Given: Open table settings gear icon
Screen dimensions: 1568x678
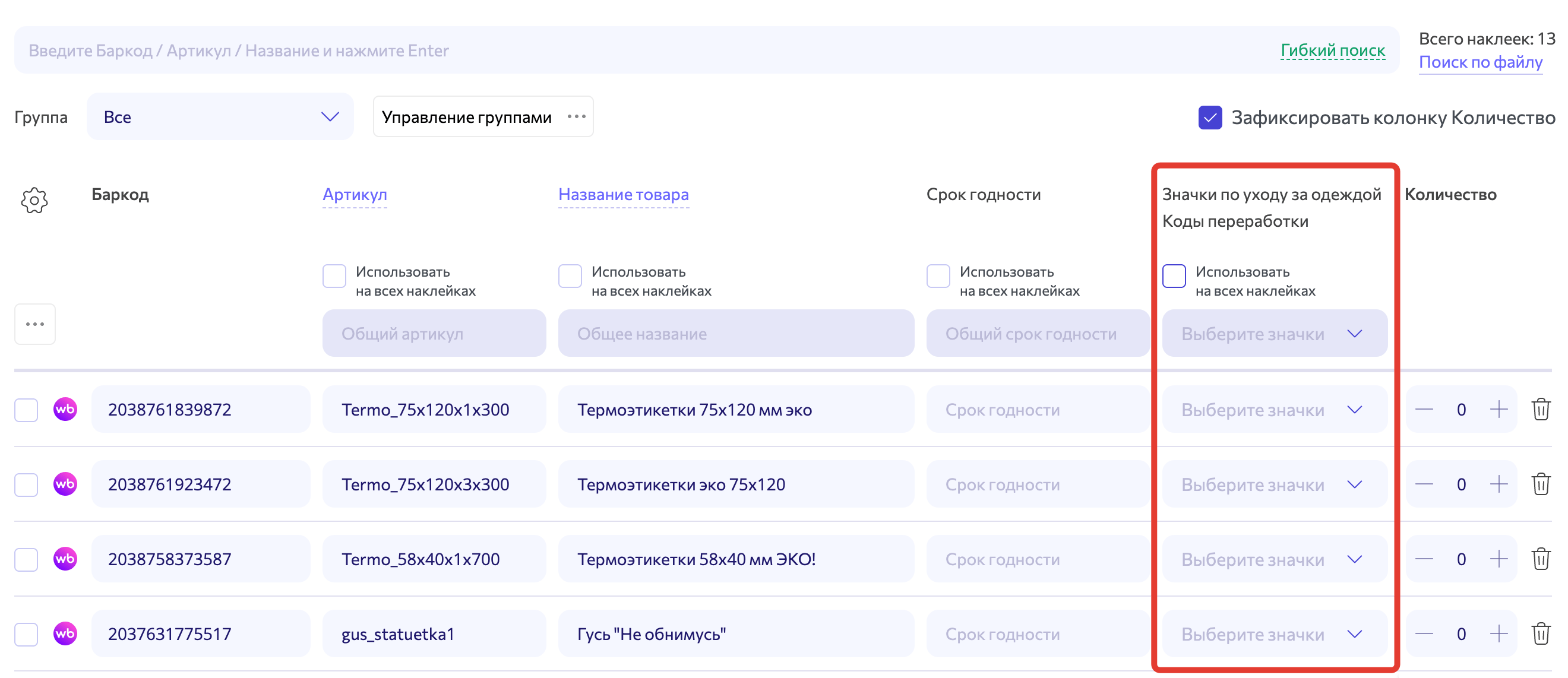Looking at the screenshot, I should 34,199.
